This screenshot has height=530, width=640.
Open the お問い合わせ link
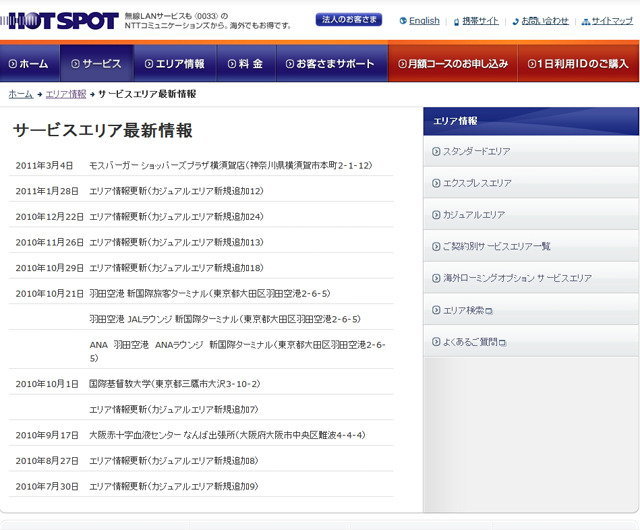click(545, 21)
